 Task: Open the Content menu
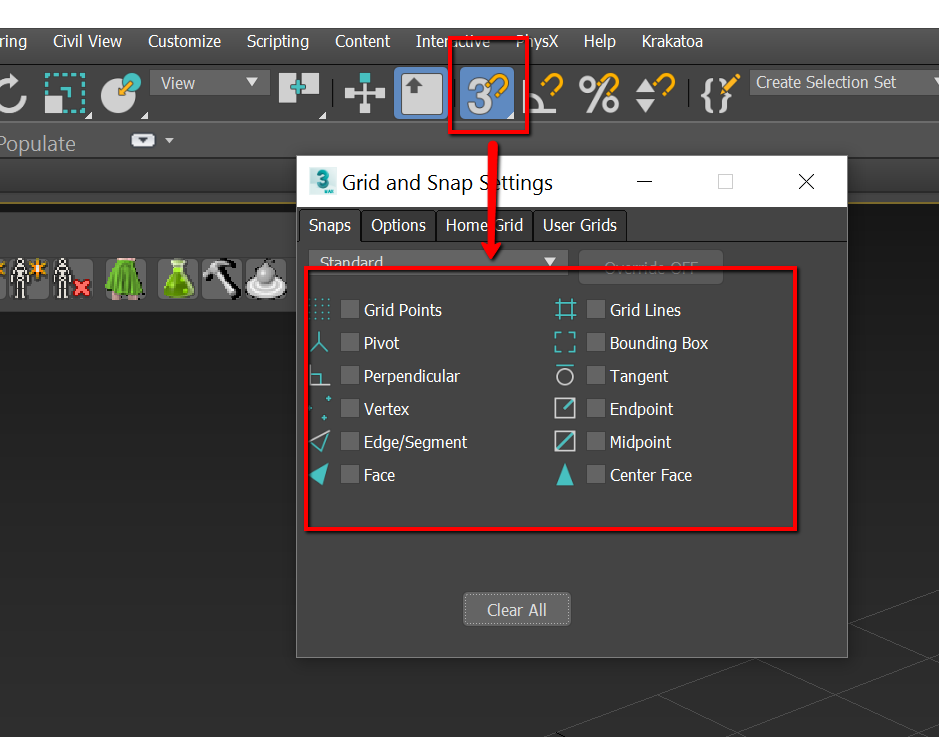tap(362, 41)
